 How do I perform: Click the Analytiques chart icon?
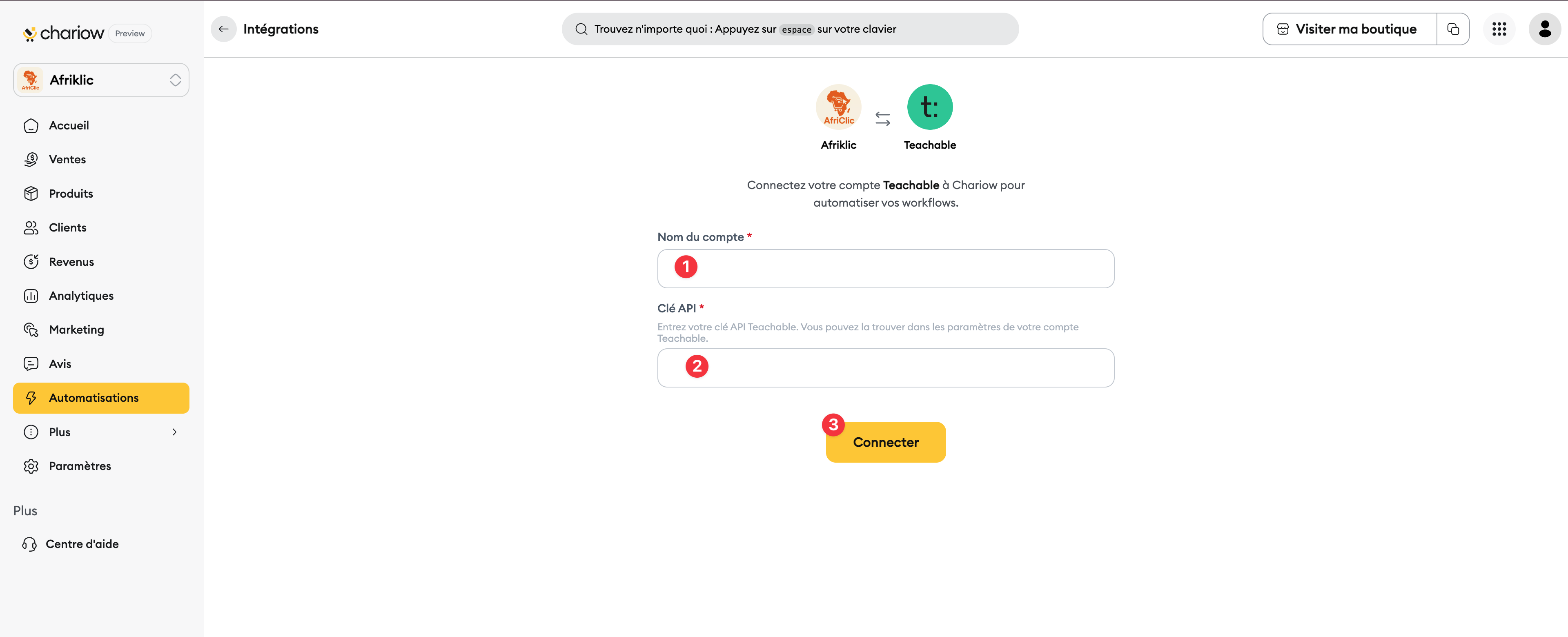coord(31,296)
